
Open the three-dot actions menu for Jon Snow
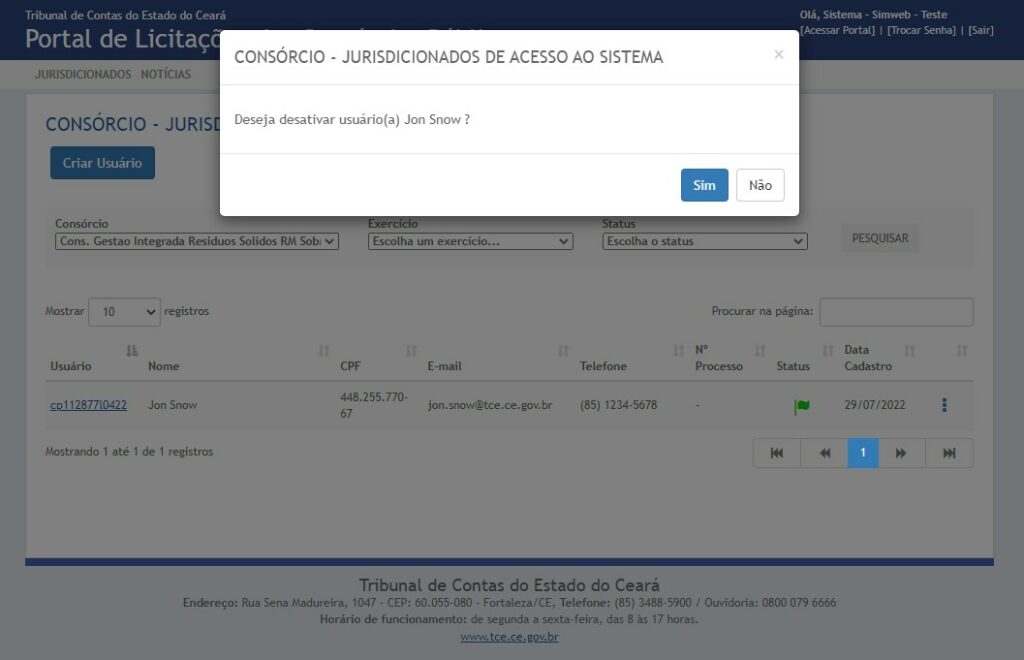[944, 405]
